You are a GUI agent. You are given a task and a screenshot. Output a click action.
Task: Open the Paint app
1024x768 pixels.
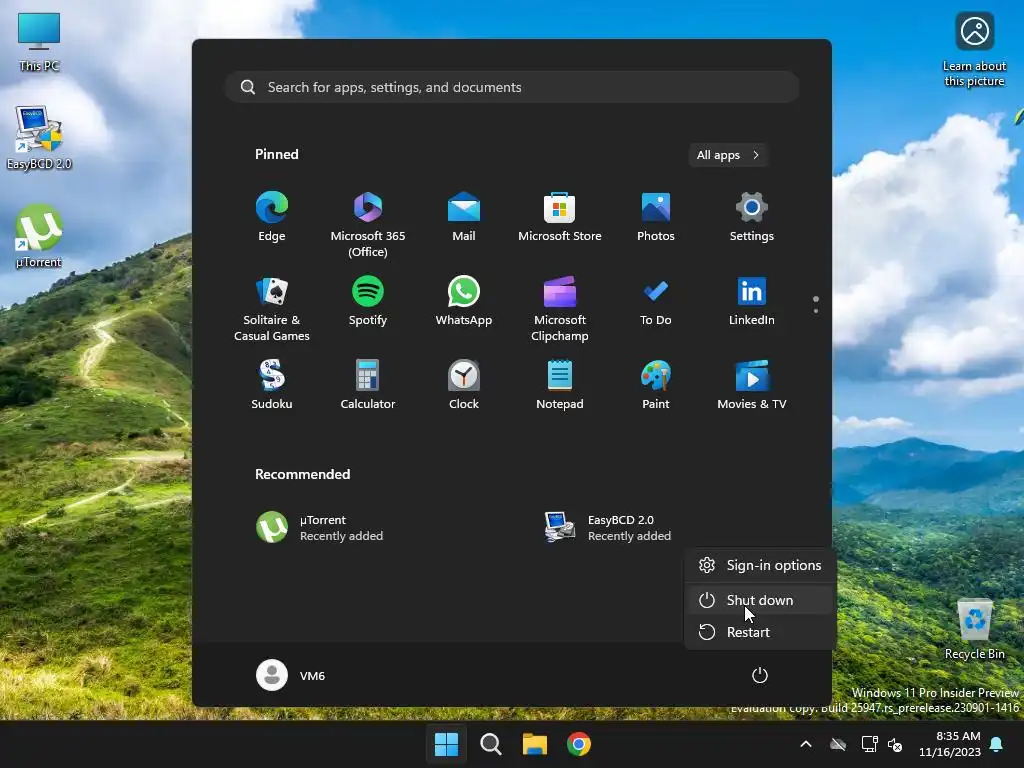(656, 385)
